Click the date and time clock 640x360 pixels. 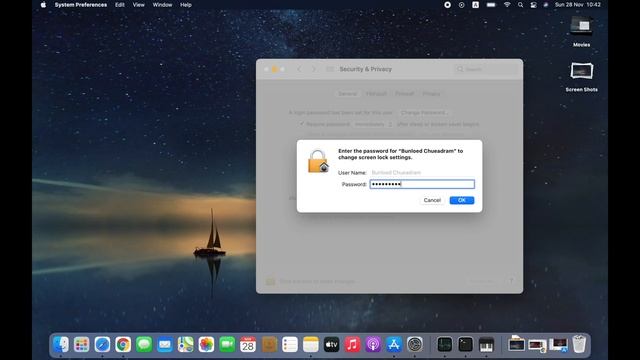coord(577,5)
